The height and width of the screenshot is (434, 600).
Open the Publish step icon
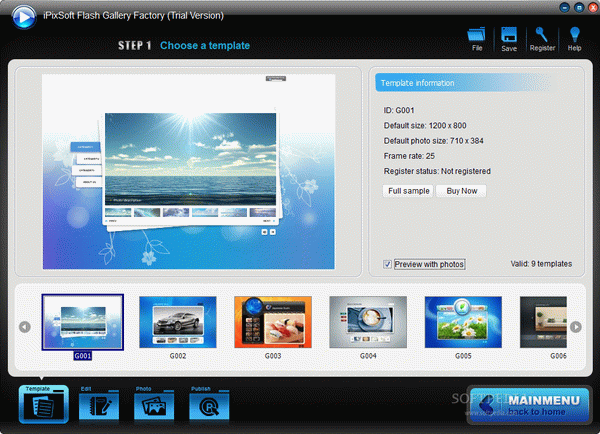pos(209,405)
